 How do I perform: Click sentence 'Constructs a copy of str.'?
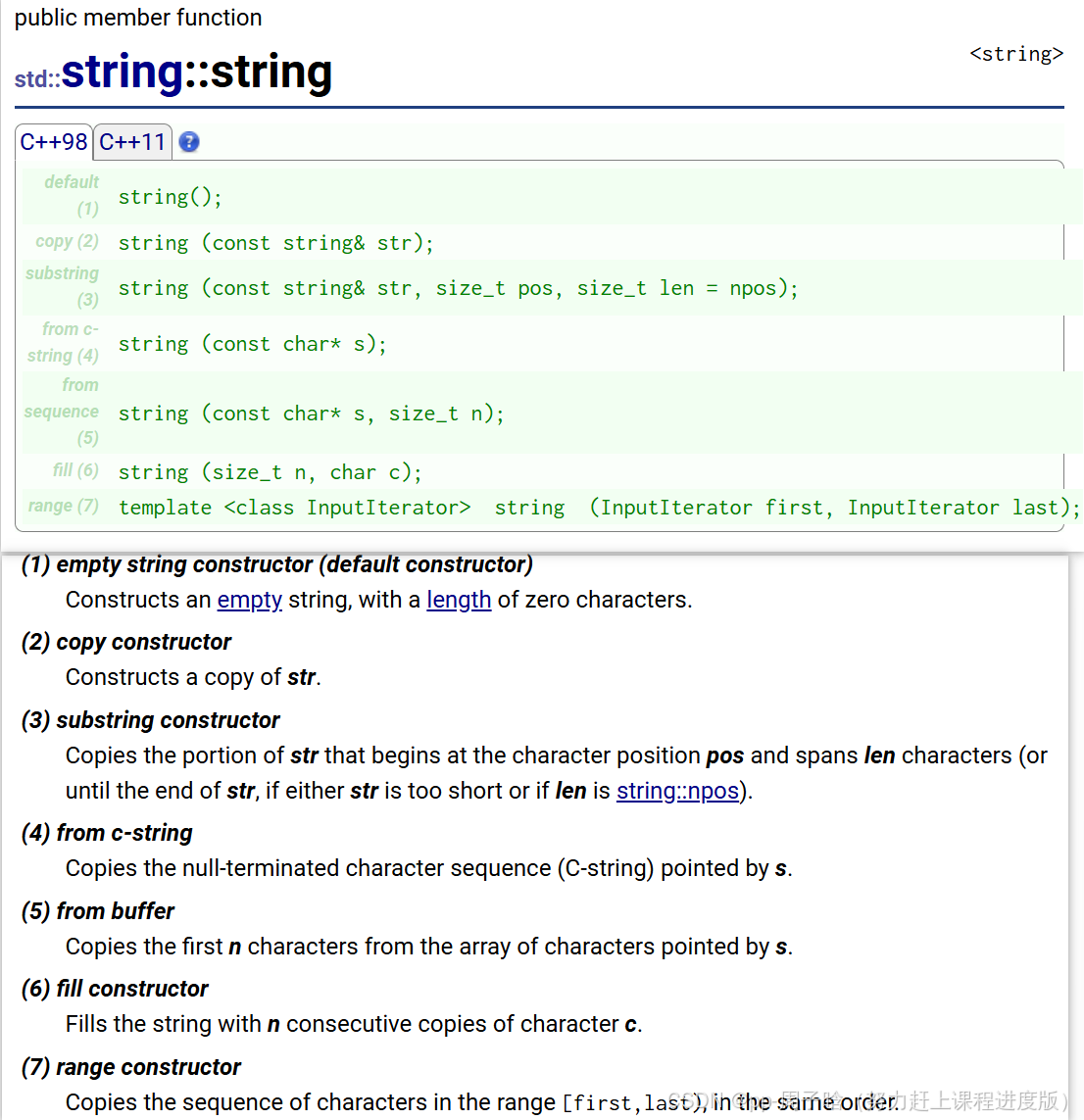[x=193, y=677]
